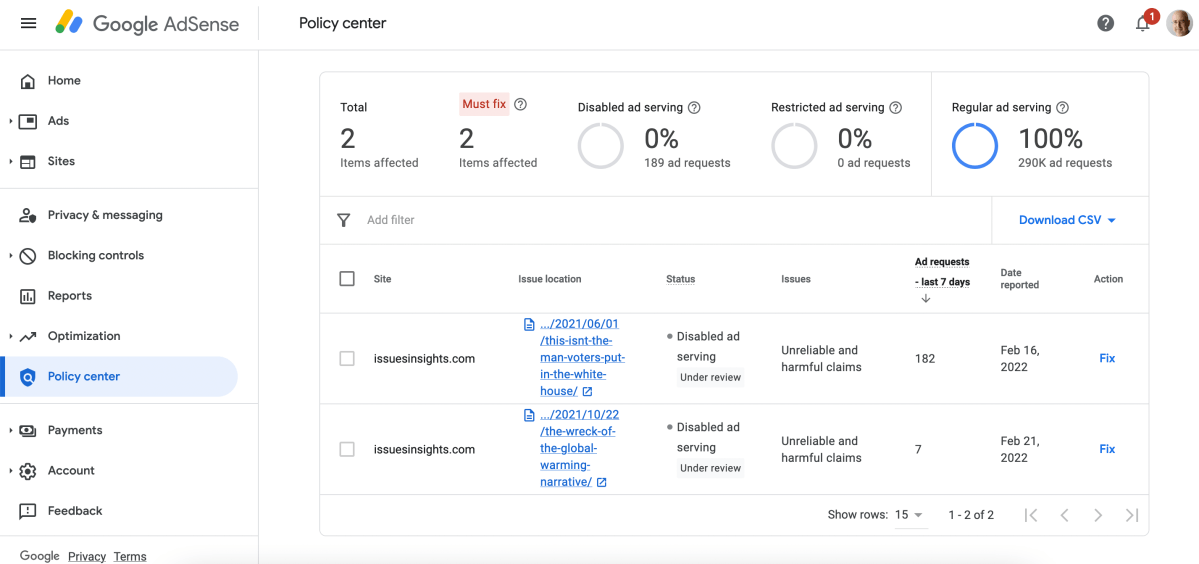1199x564 pixels.
Task: Go to last page of results
Action: pyautogui.click(x=1132, y=515)
